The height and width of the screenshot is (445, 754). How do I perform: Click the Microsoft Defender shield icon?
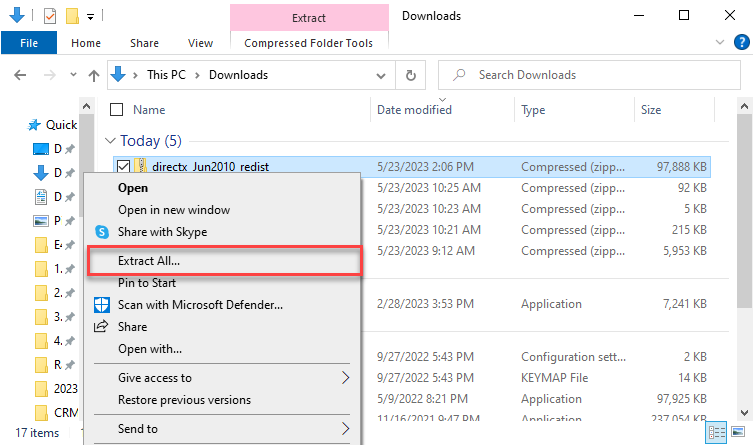(101, 304)
